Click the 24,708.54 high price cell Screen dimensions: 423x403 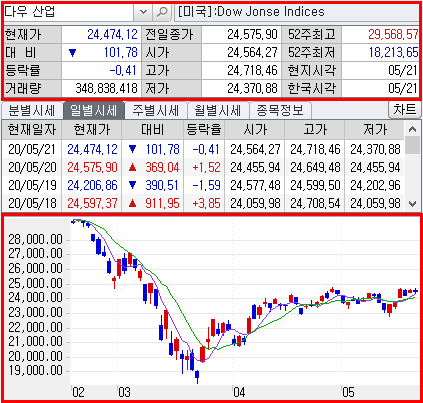(x=315, y=203)
